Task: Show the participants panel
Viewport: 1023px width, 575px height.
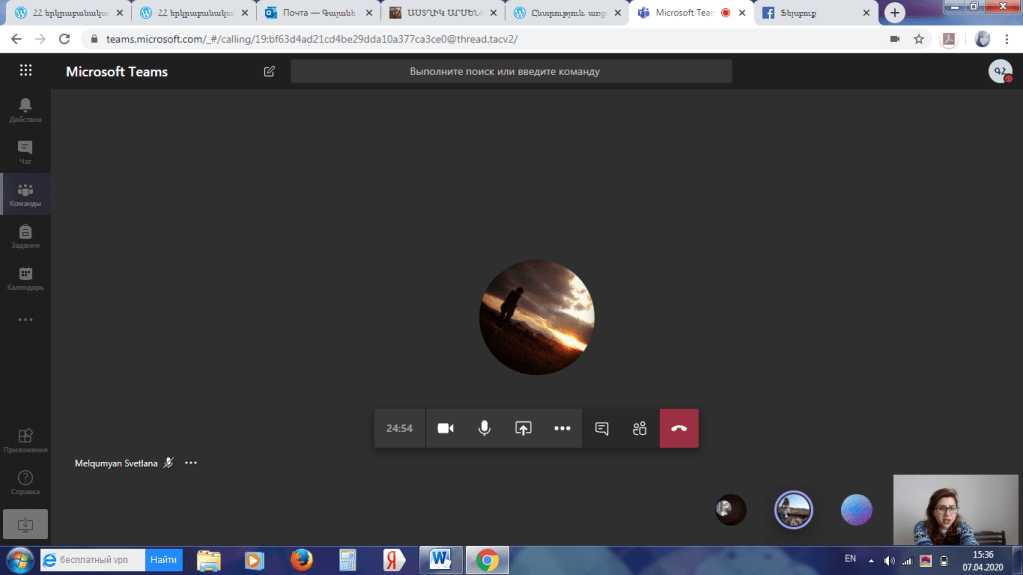Action: click(640, 428)
